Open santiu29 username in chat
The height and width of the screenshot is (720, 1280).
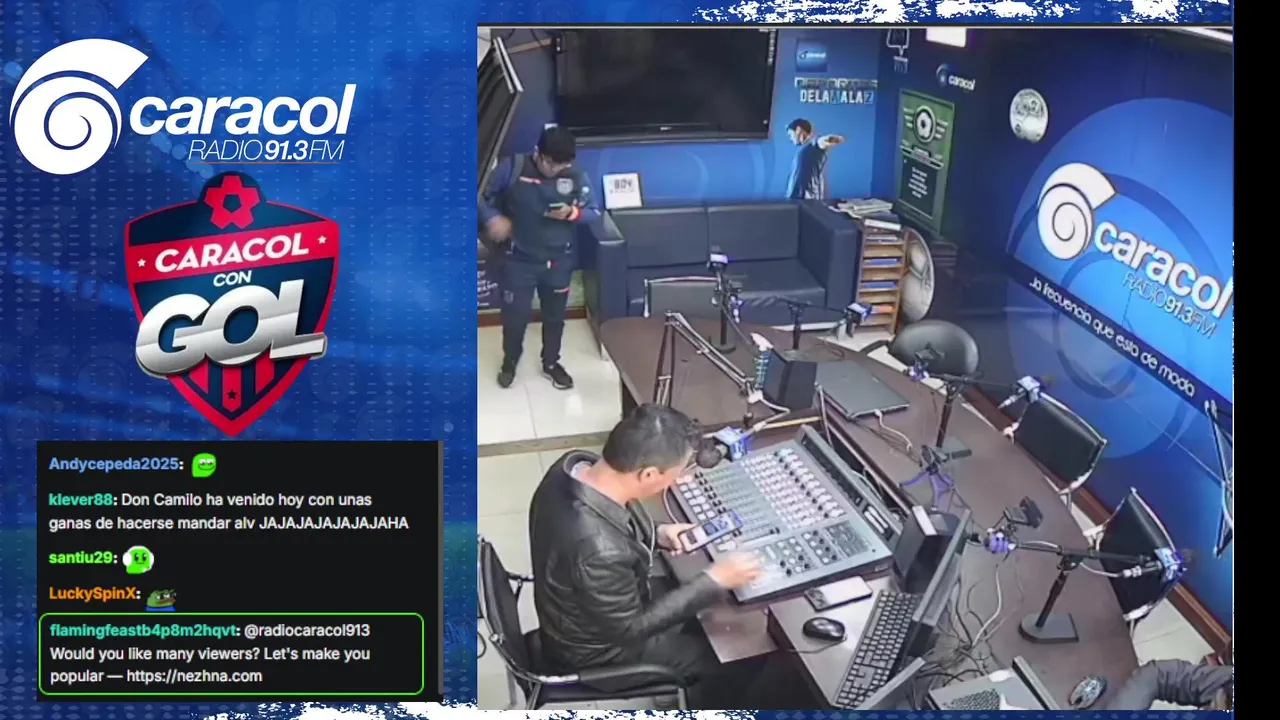(81, 559)
